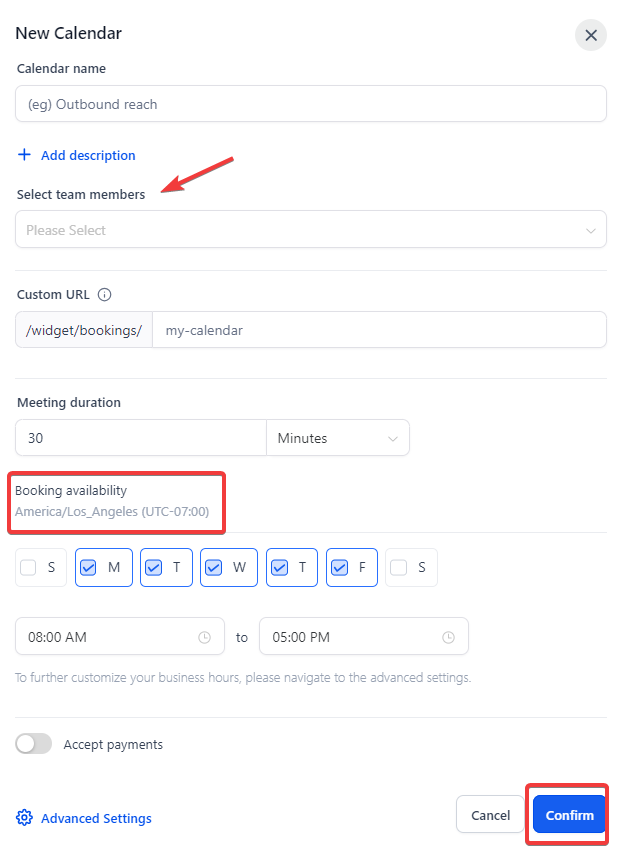Click the Add description link
This screenshot has height=854, width=624.
click(x=88, y=155)
